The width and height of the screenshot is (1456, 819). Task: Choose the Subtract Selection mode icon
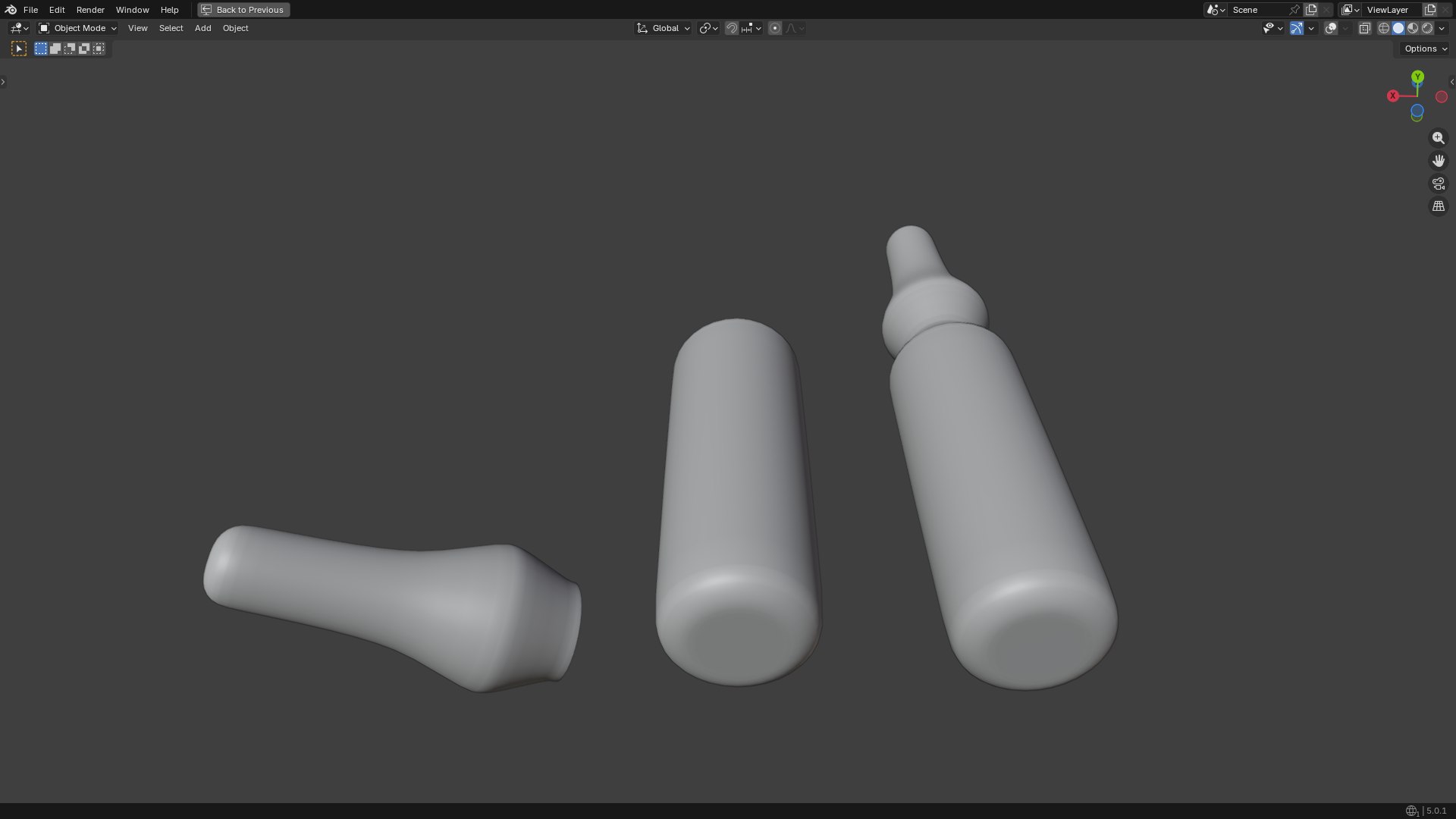pyautogui.click(x=70, y=49)
